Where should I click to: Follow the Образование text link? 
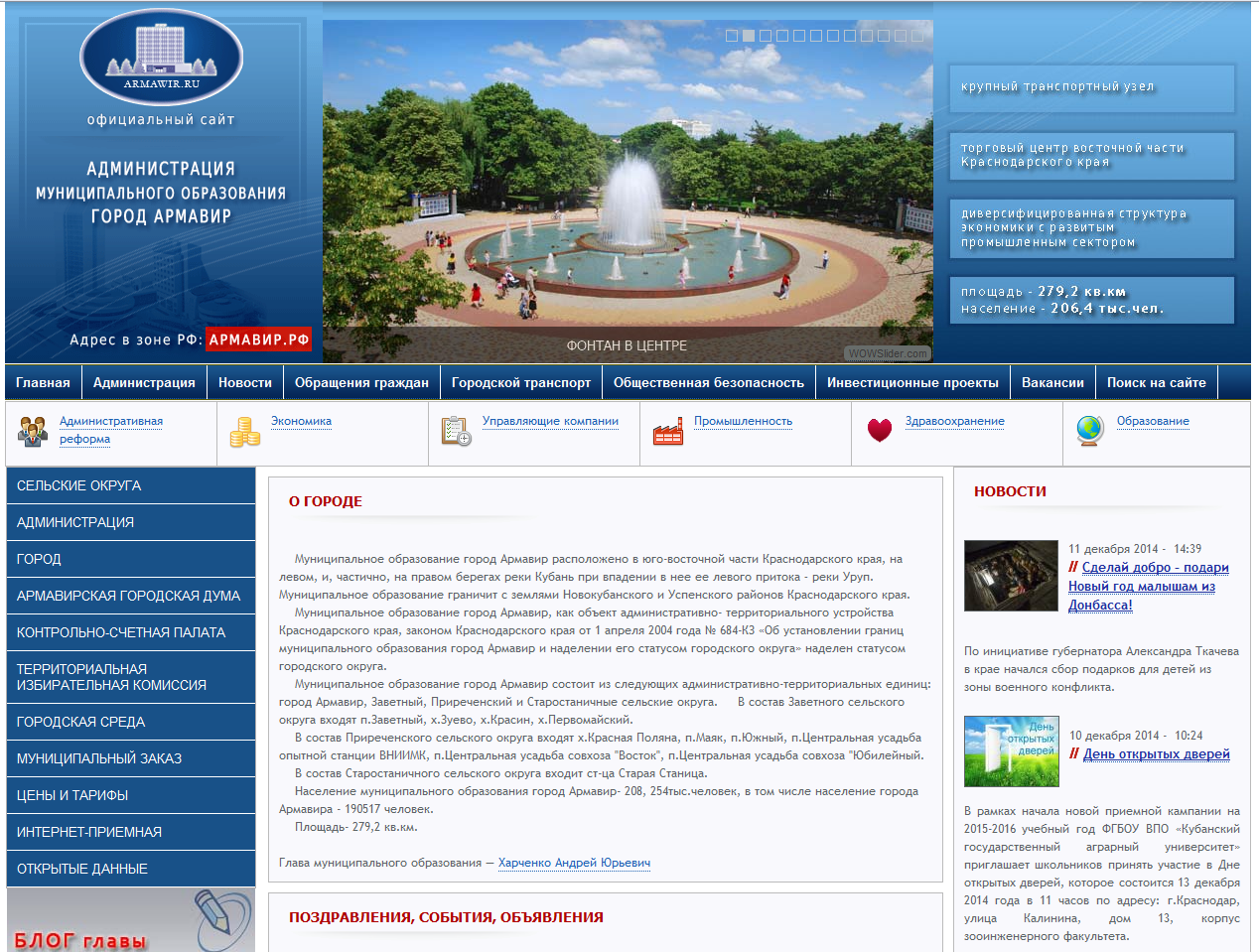coord(1153,421)
